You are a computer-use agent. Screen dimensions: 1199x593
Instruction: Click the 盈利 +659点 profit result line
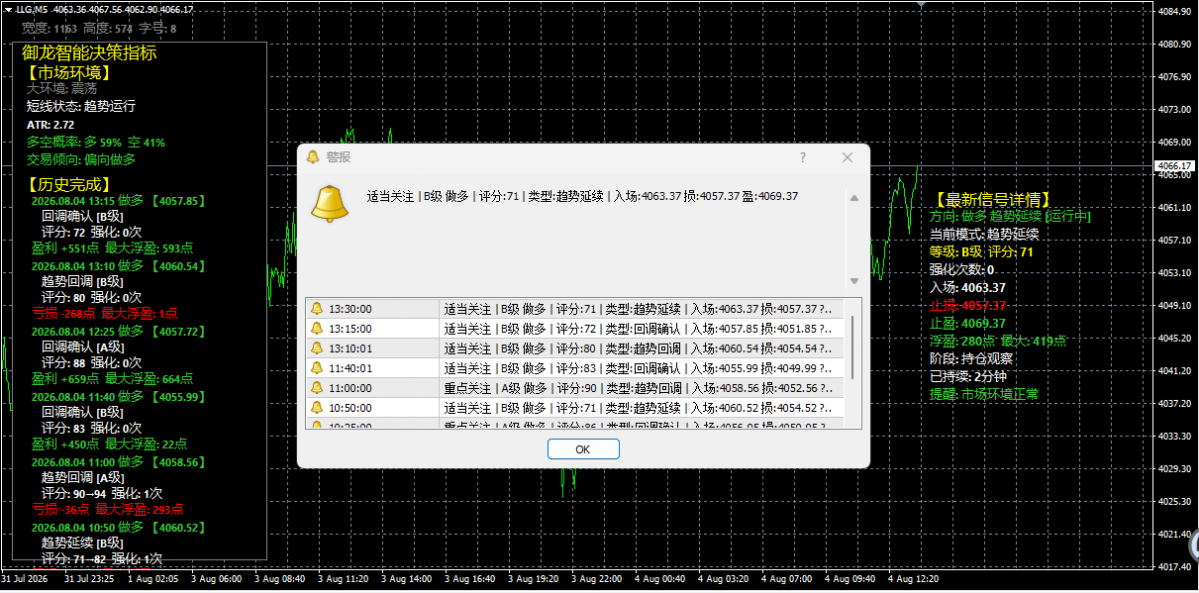112,378
